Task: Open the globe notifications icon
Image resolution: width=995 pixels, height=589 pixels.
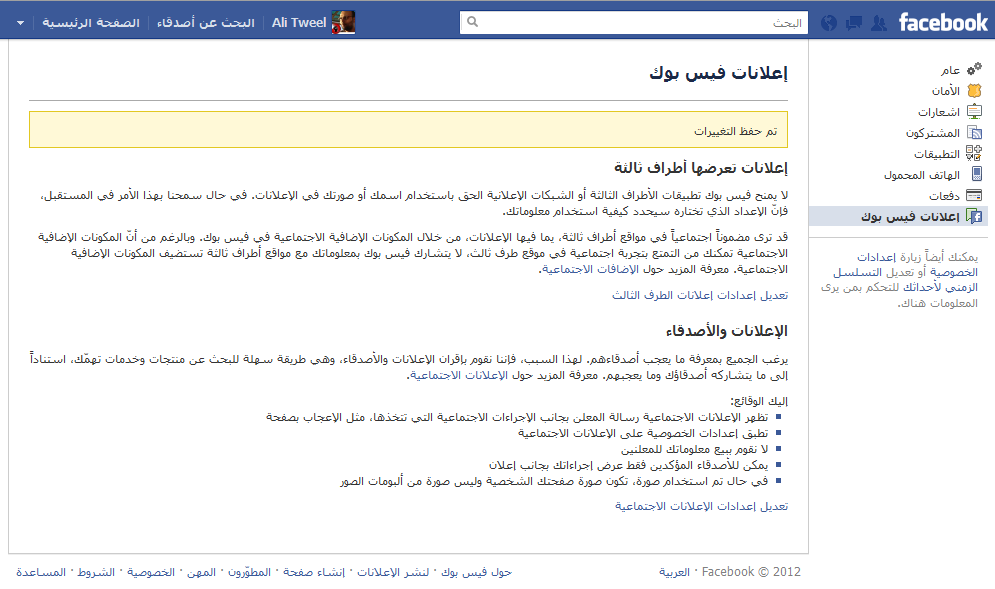Action: pyautogui.click(x=829, y=22)
